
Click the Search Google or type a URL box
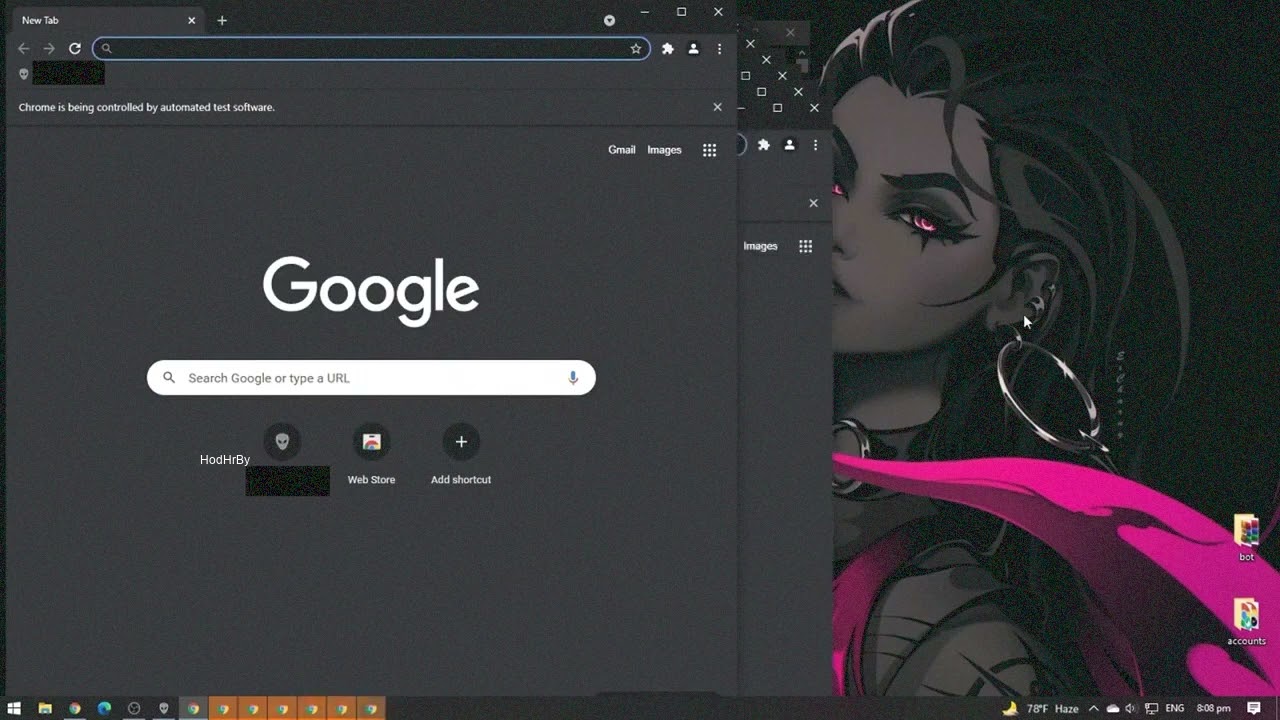coord(371,378)
